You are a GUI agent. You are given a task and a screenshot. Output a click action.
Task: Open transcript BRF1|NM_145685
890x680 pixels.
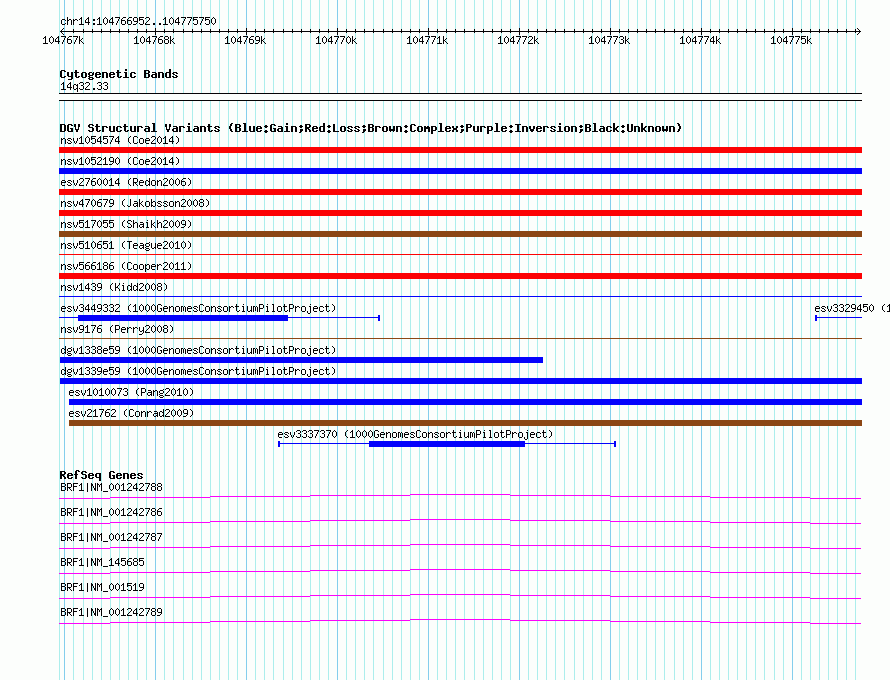(x=102, y=563)
